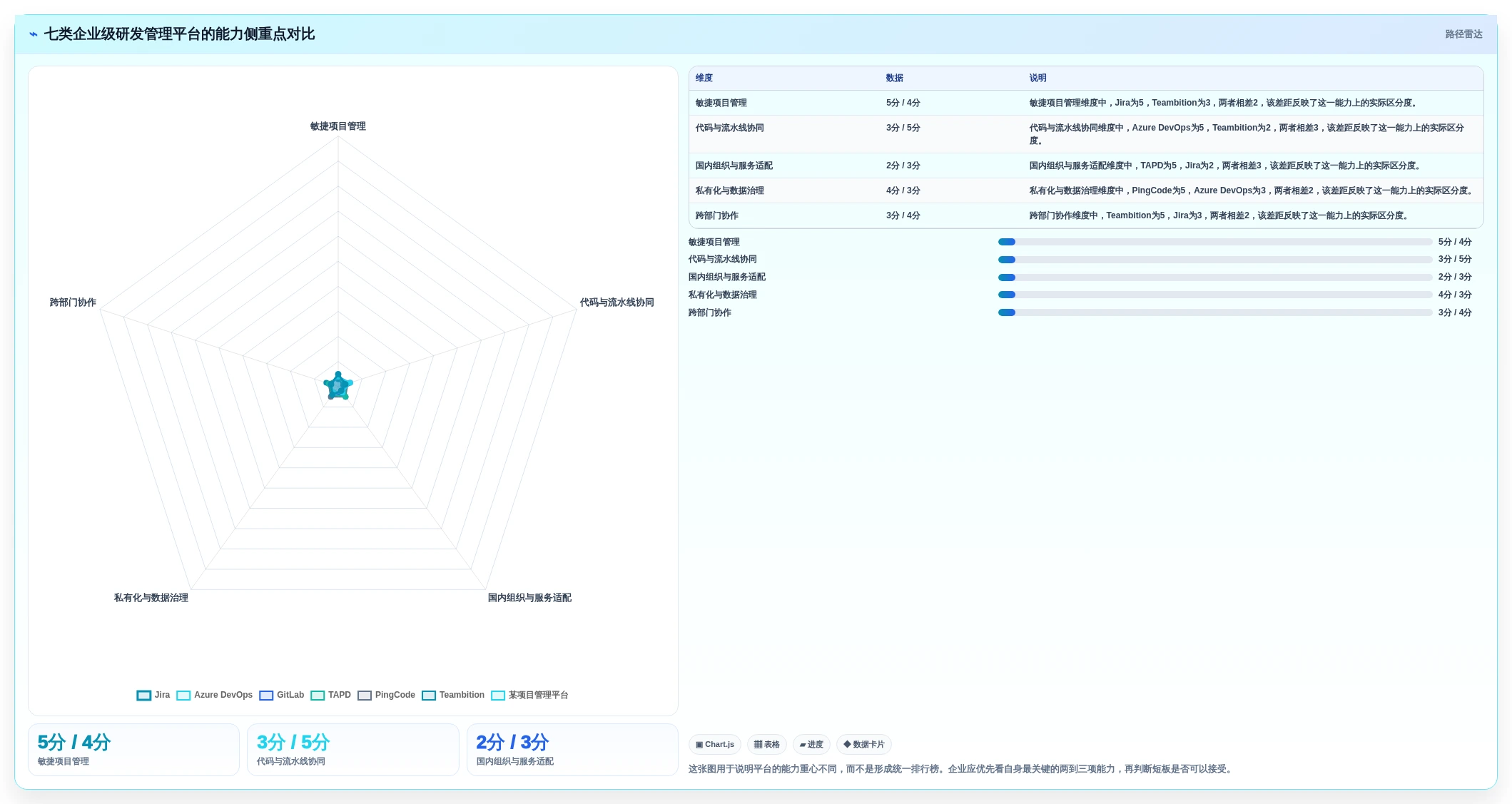Click the page title 七类企业级研发管理平台的能力侧重点对比
The width and height of the screenshot is (1512, 804).
pos(180,34)
